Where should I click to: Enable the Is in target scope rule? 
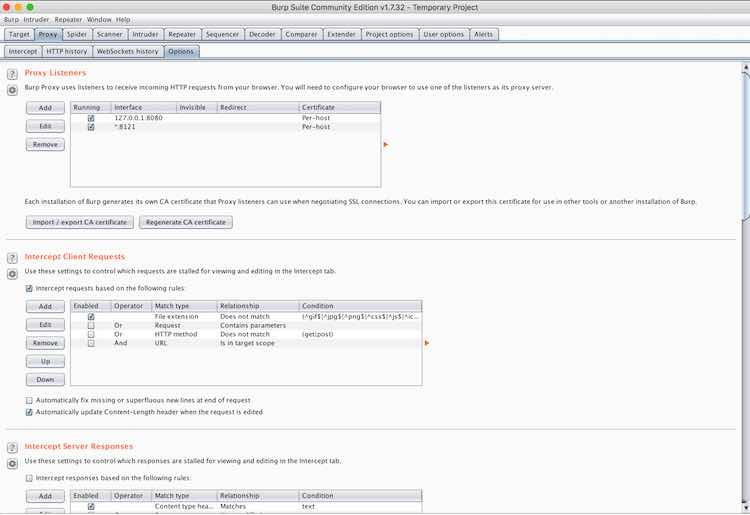91,343
